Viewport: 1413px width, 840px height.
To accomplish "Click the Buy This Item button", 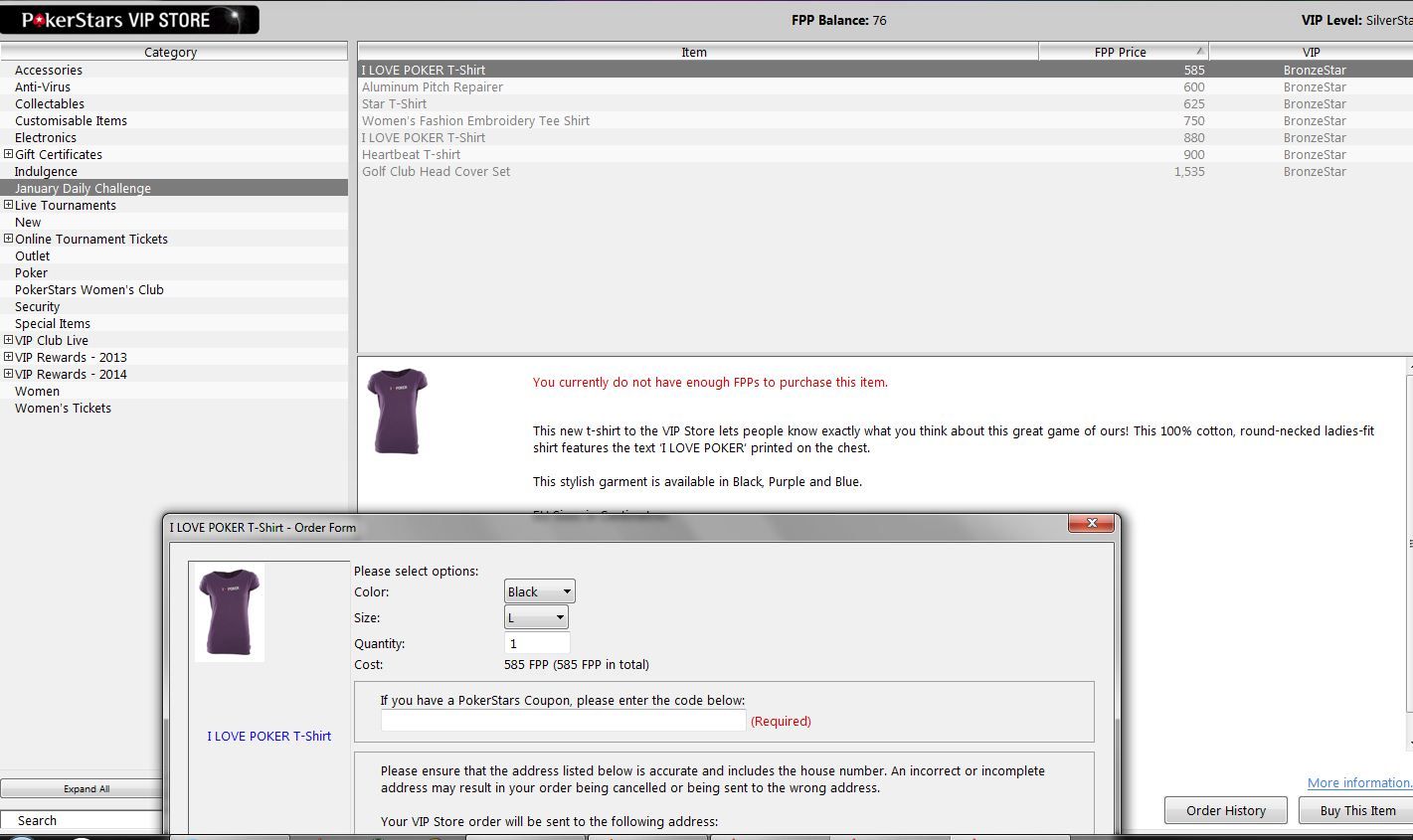I will pyautogui.click(x=1356, y=810).
